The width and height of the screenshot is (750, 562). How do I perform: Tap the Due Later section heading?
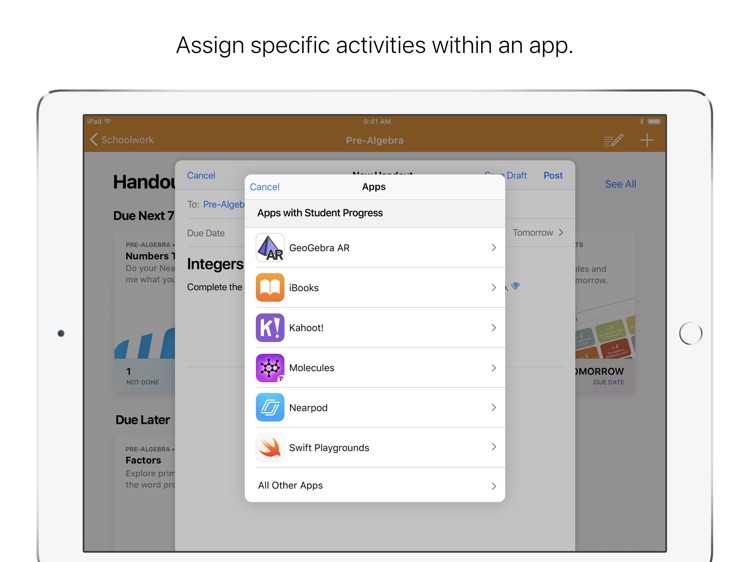point(143,420)
